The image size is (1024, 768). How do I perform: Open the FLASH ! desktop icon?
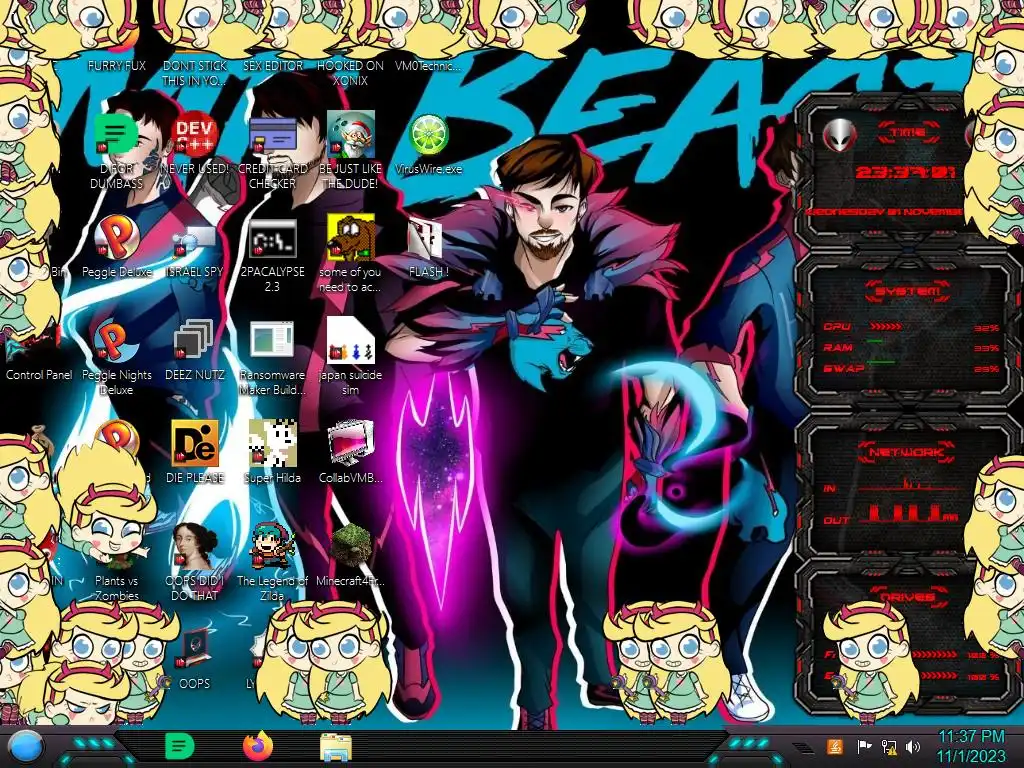(425, 239)
